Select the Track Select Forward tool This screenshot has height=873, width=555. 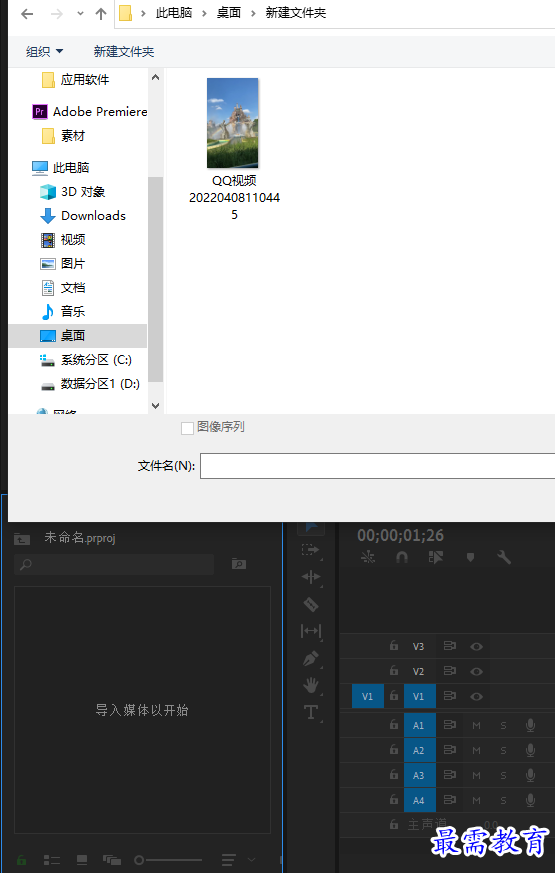click(x=310, y=550)
